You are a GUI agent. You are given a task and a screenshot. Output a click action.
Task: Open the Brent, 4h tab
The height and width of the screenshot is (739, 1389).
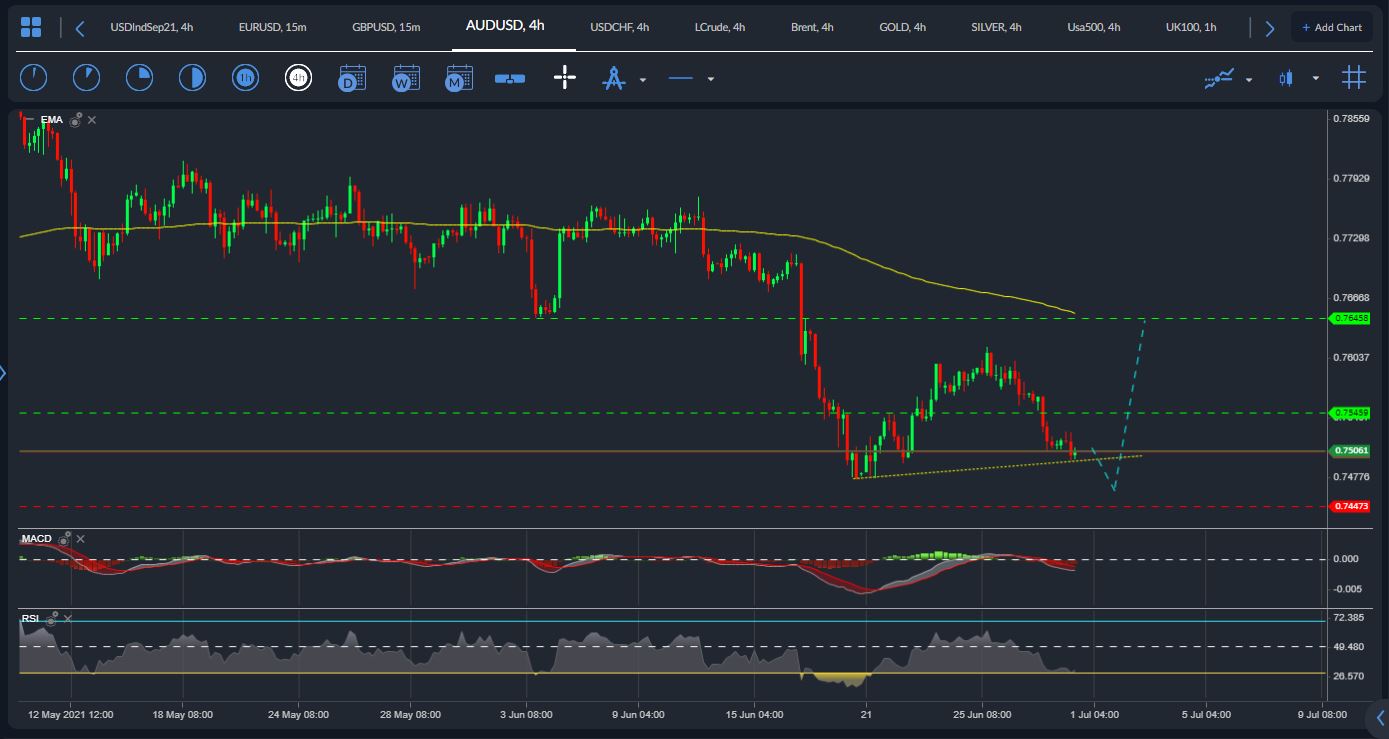tap(812, 27)
